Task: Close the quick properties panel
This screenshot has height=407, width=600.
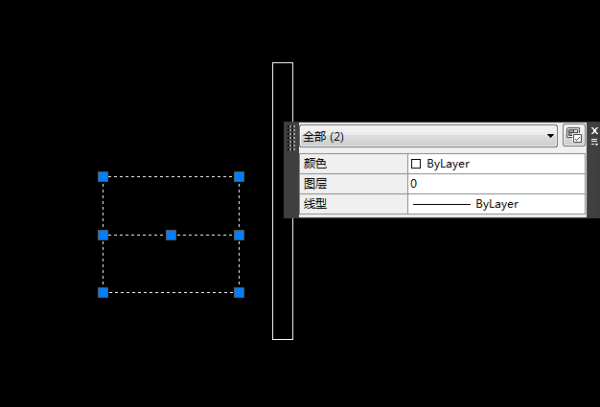Action: 594,130
